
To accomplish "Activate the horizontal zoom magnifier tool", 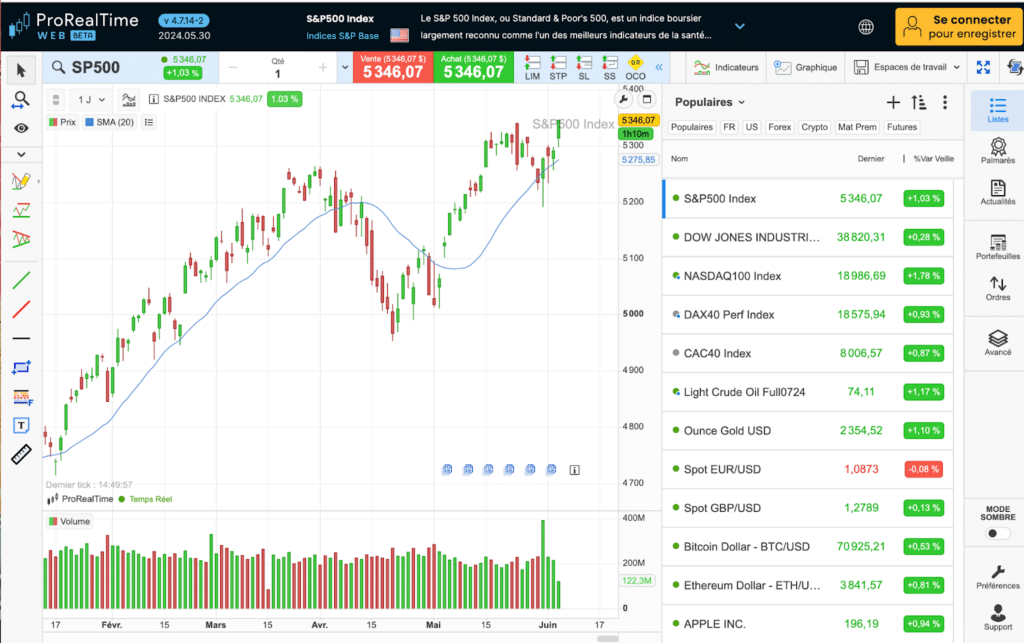I will [21, 100].
